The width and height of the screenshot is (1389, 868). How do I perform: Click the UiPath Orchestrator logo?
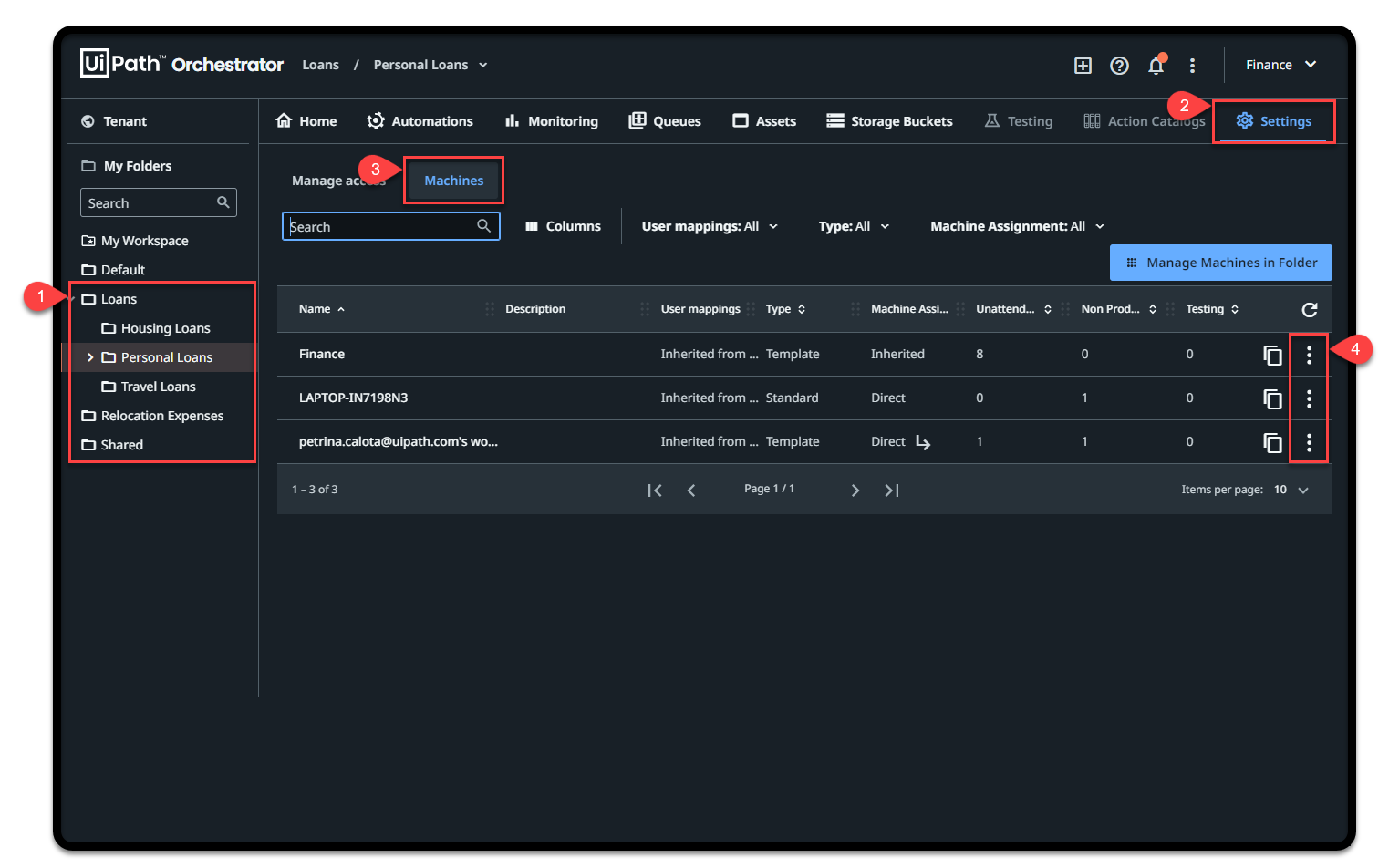(x=181, y=64)
